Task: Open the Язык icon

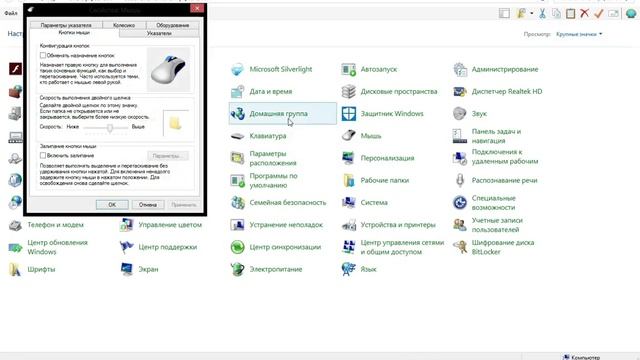Action: [349, 269]
